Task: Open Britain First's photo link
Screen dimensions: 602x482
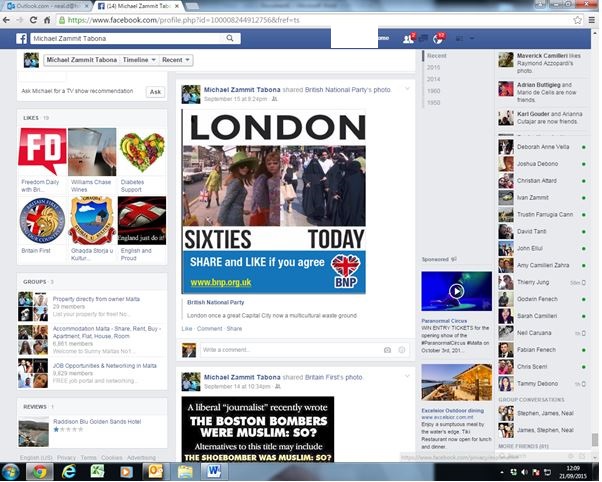Action: (333, 377)
